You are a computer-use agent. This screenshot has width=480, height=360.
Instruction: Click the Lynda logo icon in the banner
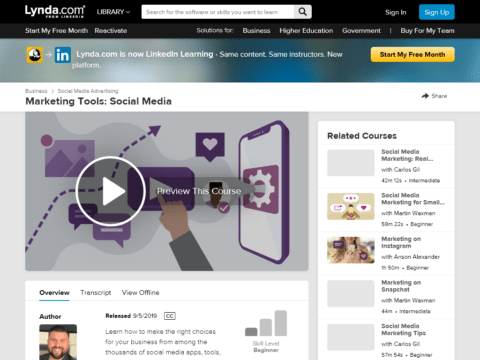tap(35, 55)
